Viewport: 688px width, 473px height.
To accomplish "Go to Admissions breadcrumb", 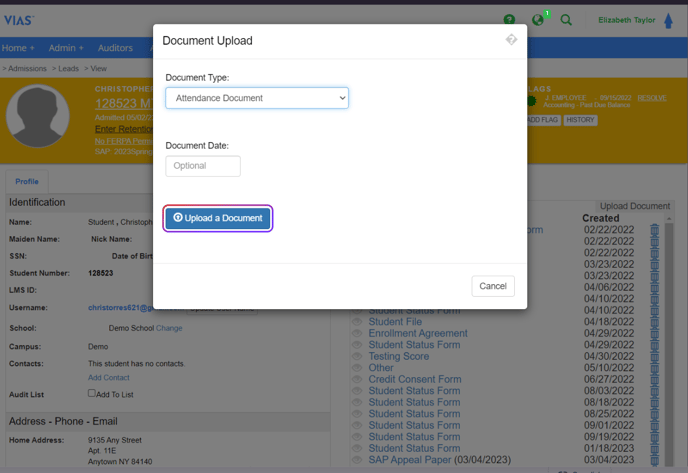I will coord(27,68).
